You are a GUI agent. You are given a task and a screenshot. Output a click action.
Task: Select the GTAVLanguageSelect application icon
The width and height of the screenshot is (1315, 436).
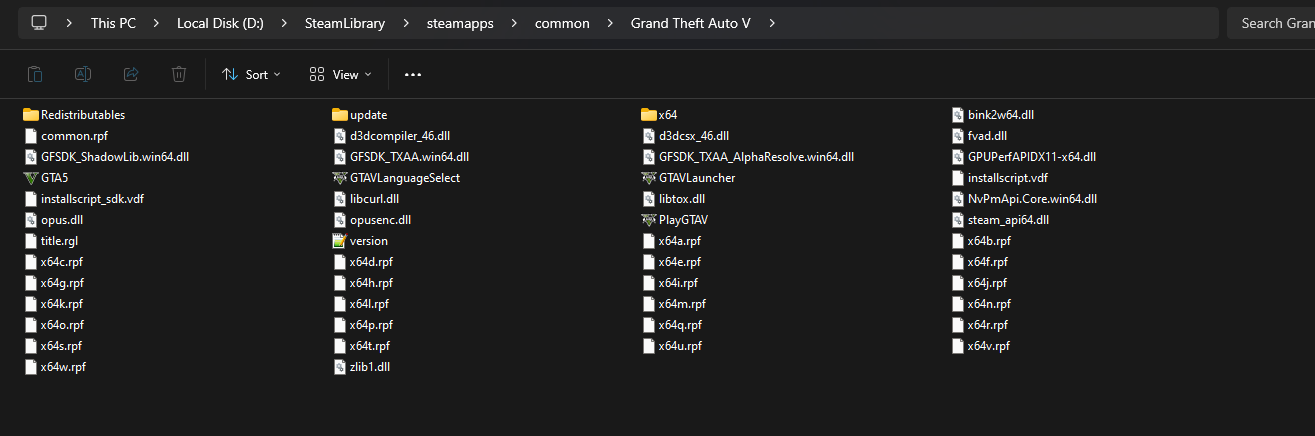coord(340,178)
